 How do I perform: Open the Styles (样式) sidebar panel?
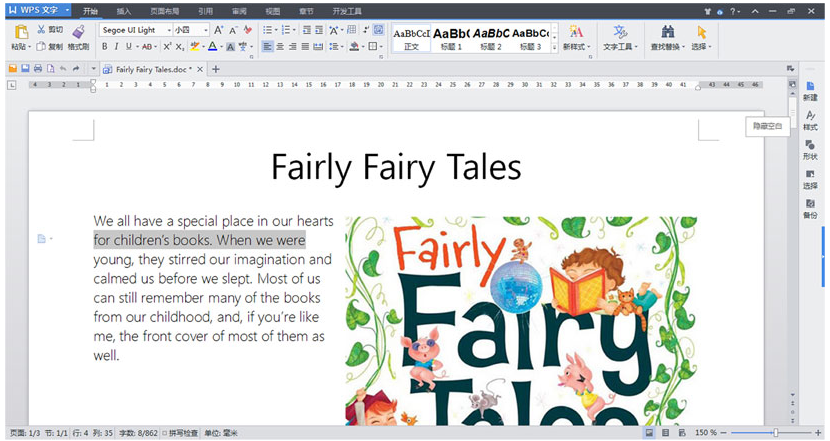click(810, 120)
